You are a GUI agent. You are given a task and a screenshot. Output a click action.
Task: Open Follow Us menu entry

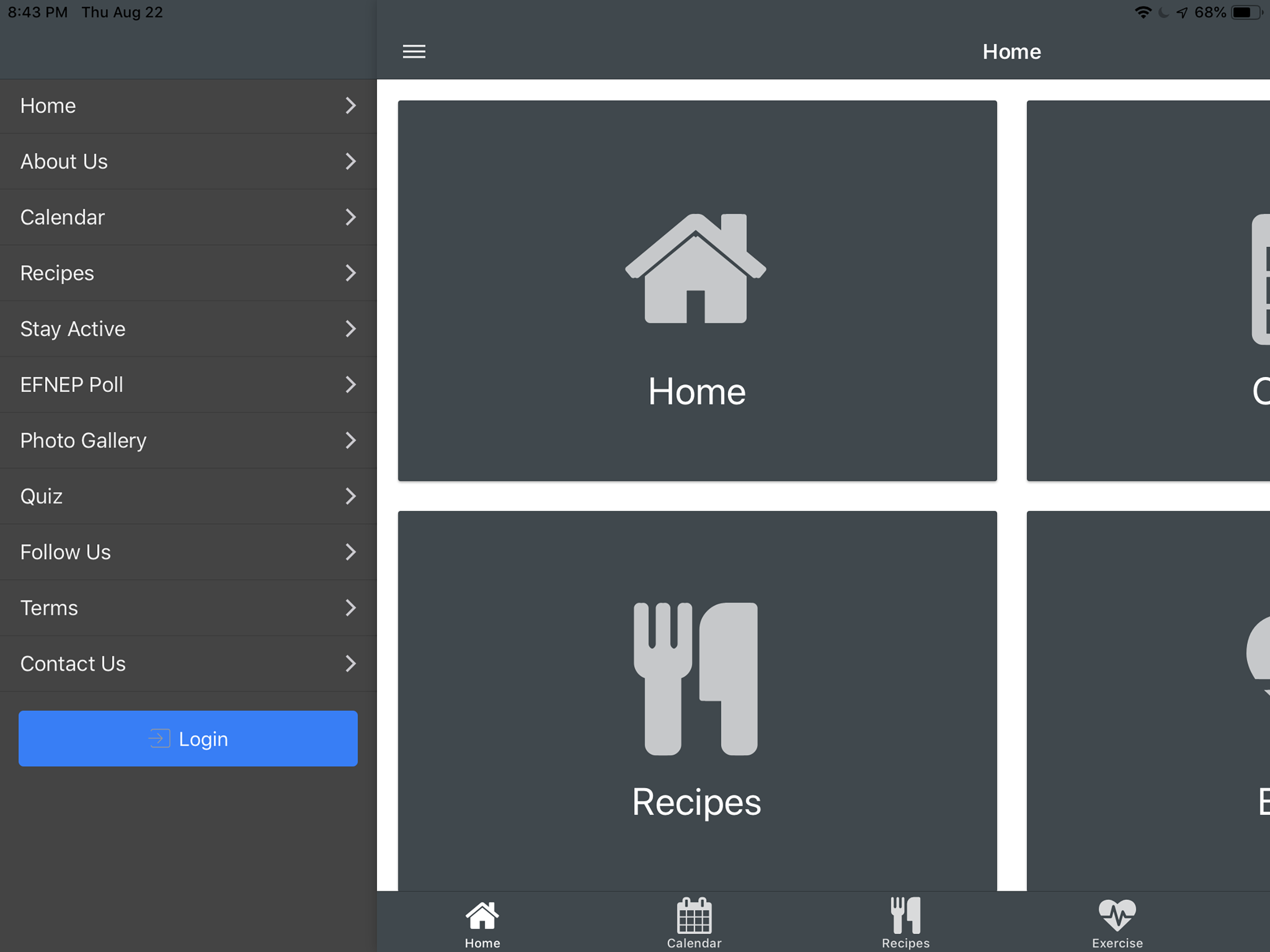[x=66, y=552]
